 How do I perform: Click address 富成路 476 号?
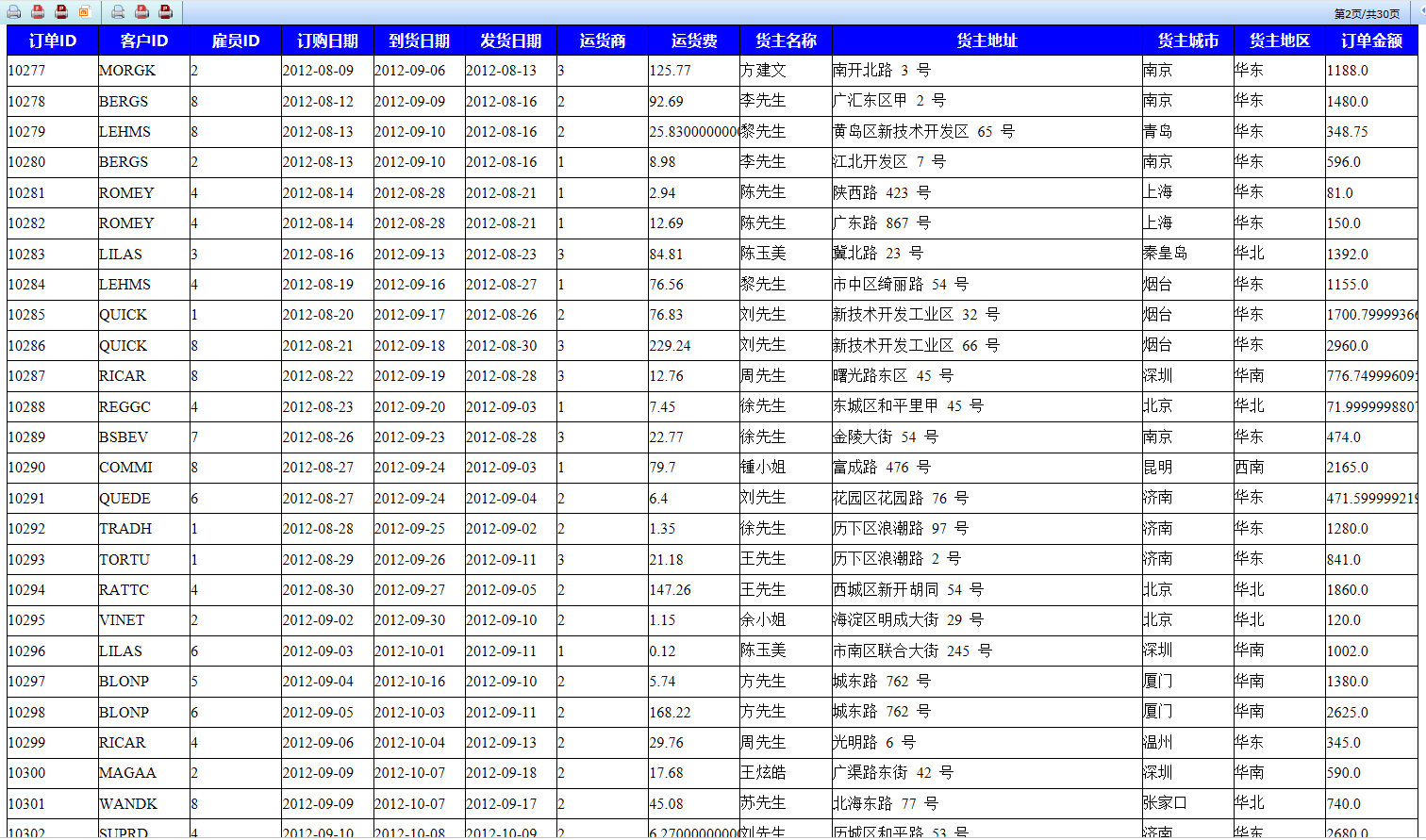[x=882, y=468]
